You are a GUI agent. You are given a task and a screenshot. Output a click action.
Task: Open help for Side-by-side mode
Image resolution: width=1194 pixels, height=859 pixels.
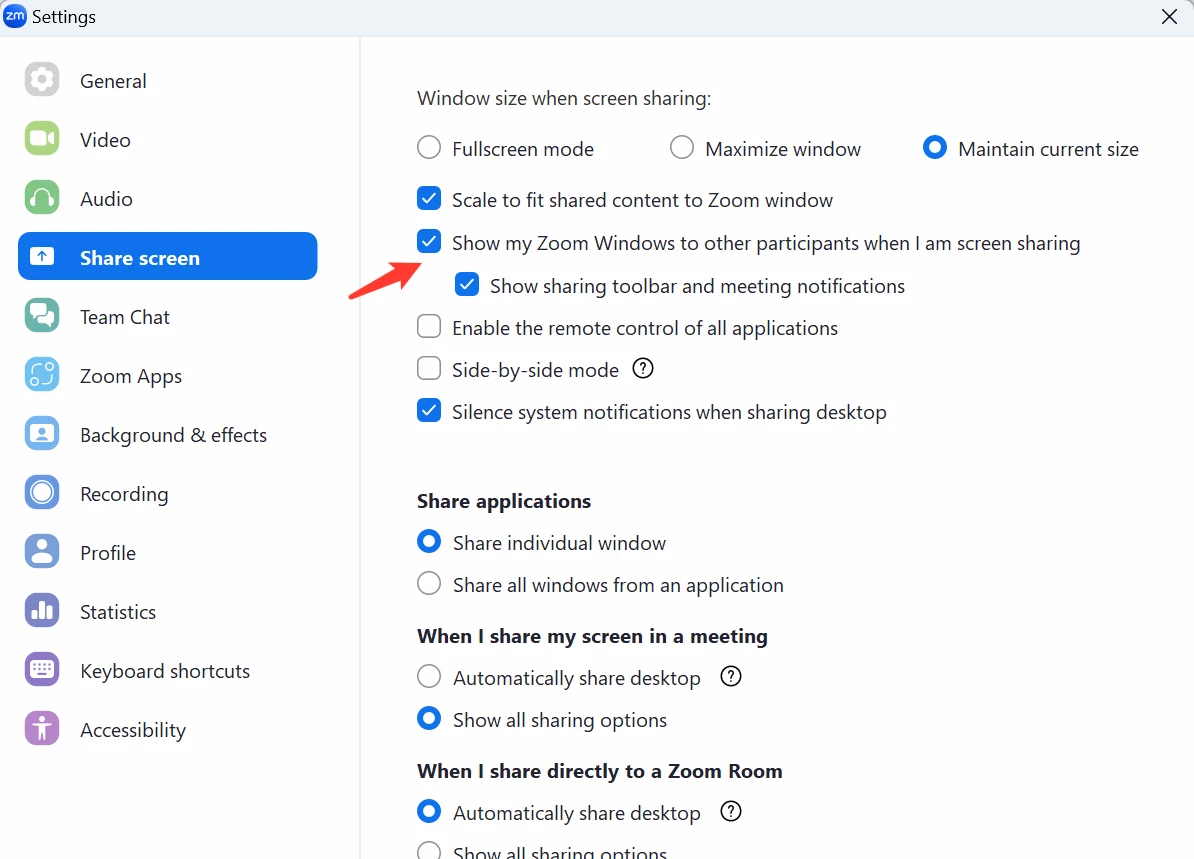tap(643, 369)
